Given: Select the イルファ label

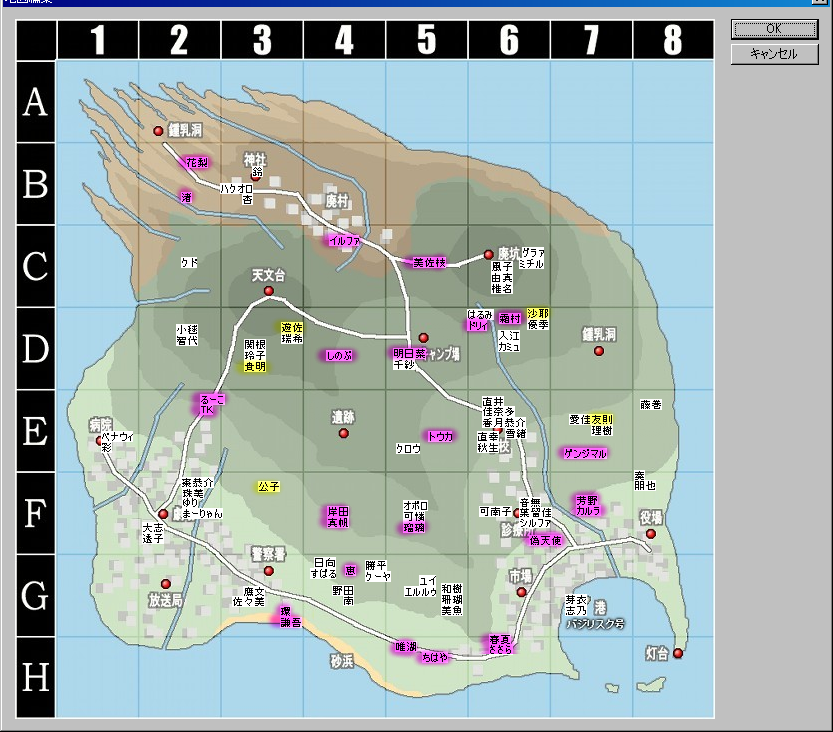Looking at the screenshot, I should pos(344,241).
